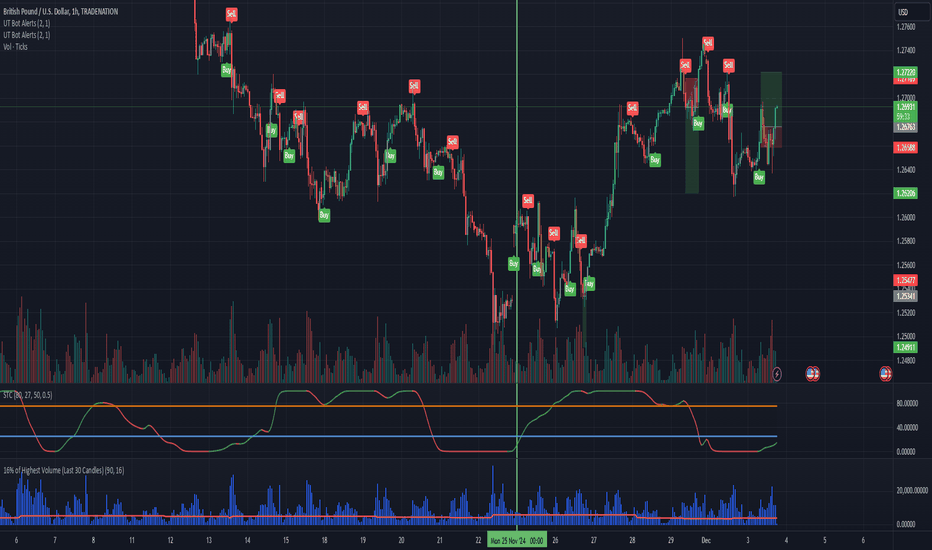Viewport: 932px width, 550px height.
Task: Click the red 1.25477 price label
Action: [x=906, y=280]
